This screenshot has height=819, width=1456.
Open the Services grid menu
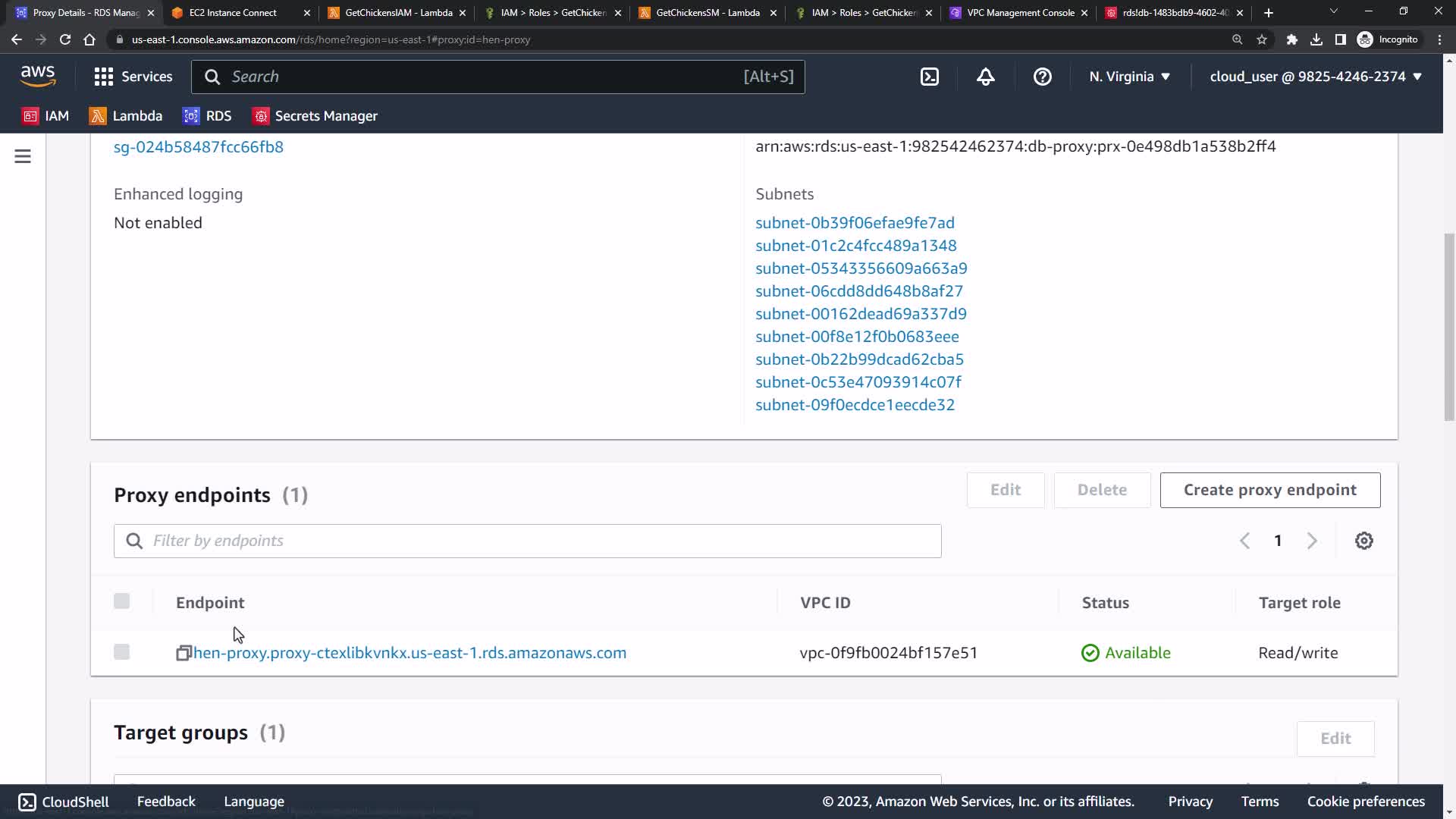click(x=133, y=77)
